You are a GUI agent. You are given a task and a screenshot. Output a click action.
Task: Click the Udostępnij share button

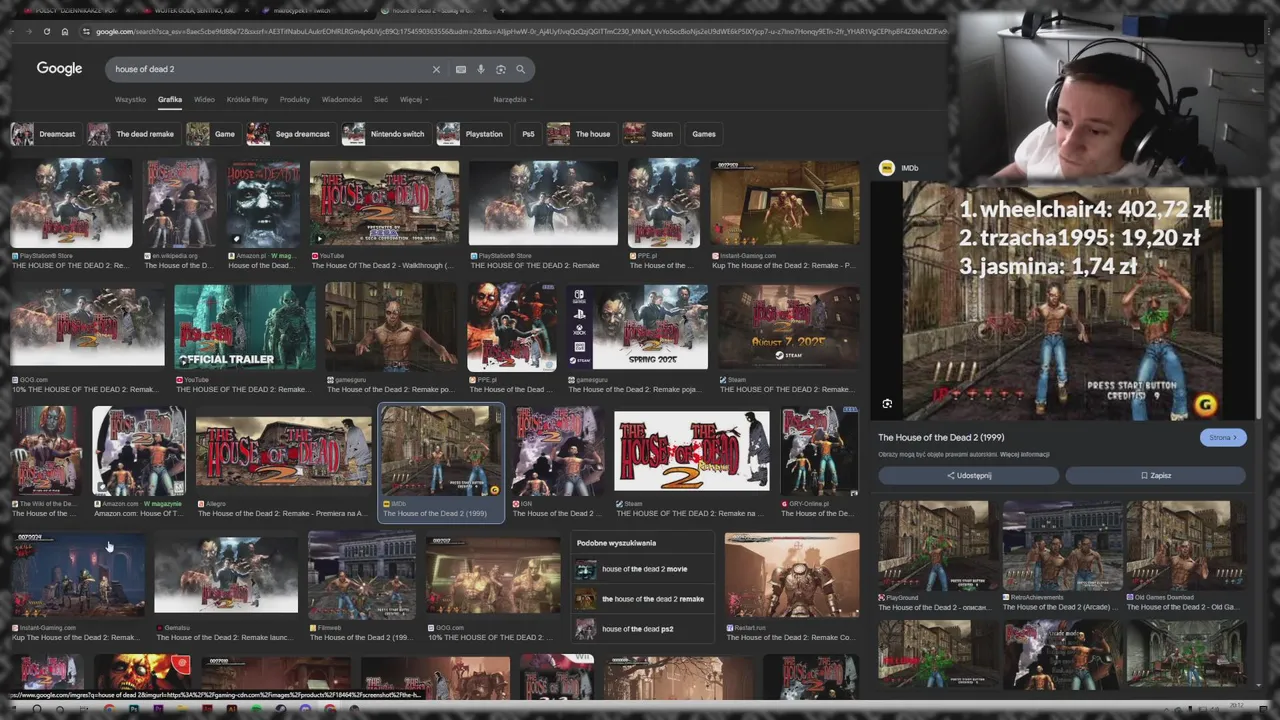pos(968,476)
